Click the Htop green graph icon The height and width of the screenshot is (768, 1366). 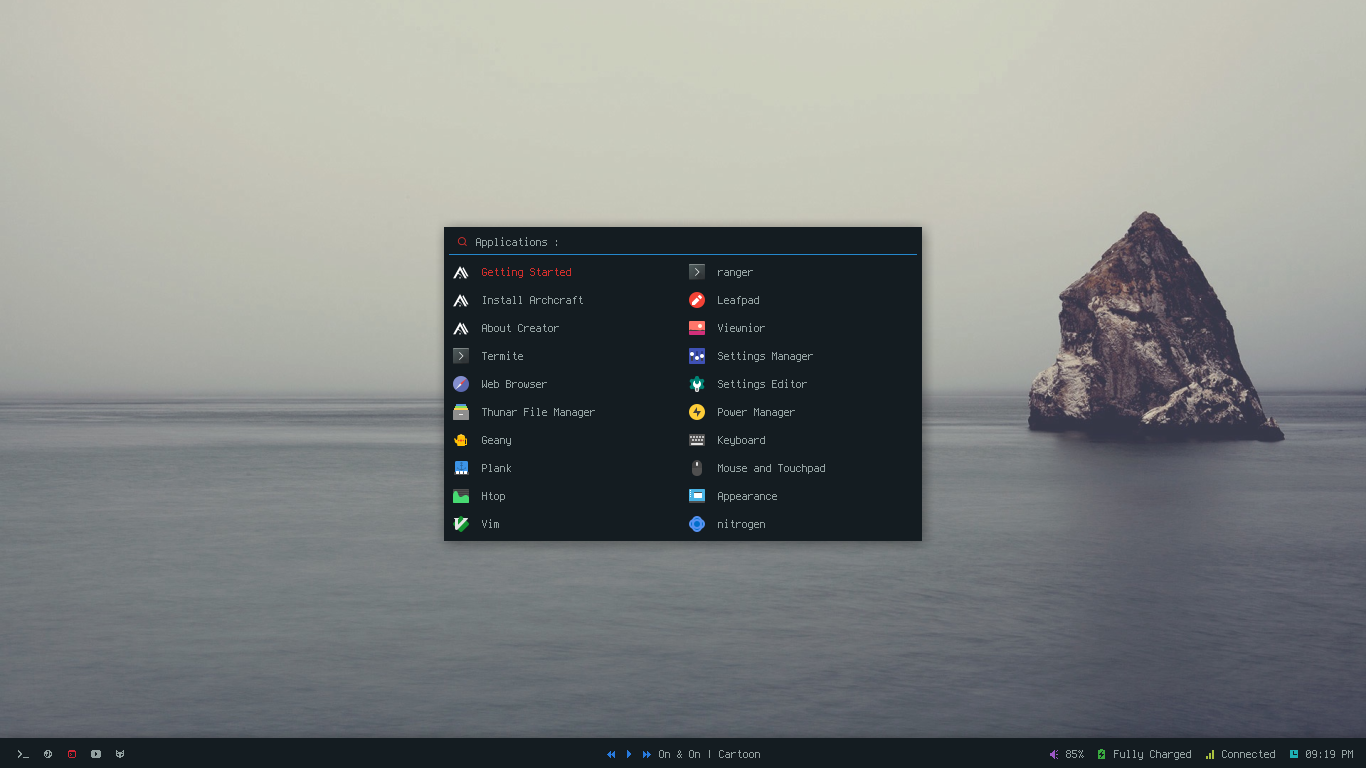[x=461, y=496]
